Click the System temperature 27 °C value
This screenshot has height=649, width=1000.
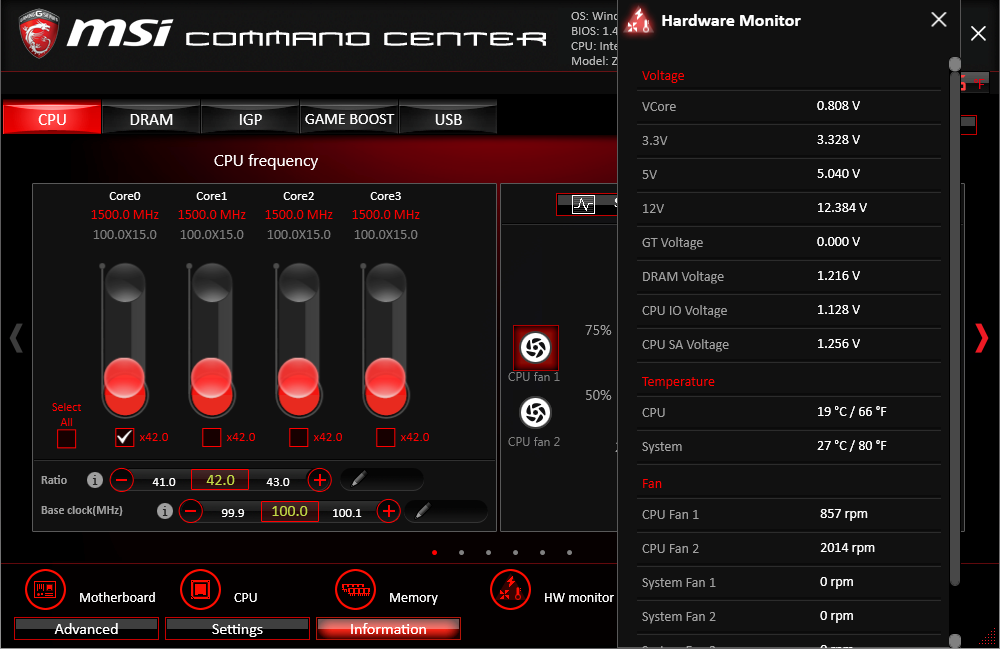tap(851, 445)
